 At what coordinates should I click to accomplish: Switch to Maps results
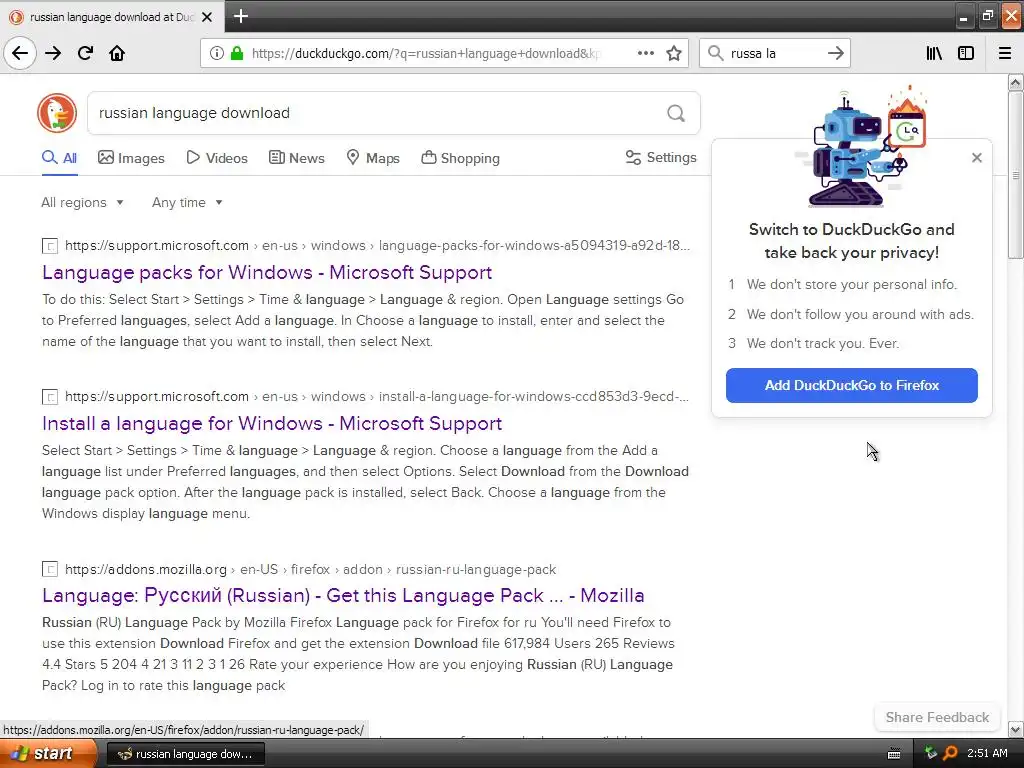coord(372,158)
